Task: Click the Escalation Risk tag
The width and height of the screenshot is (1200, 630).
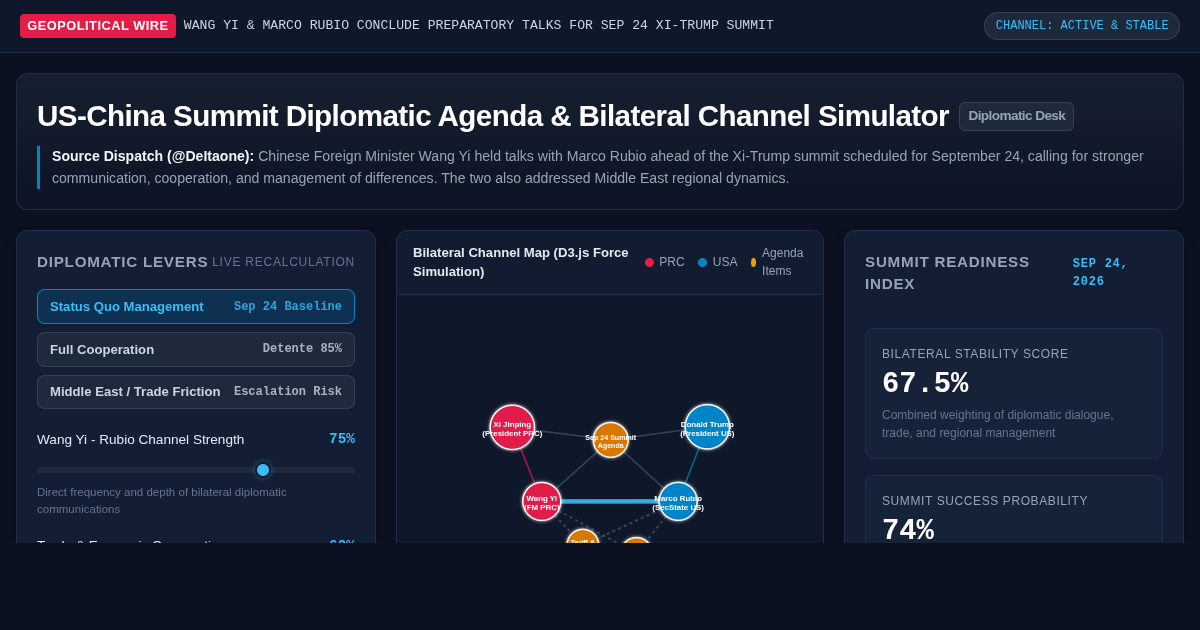Action: tap(288, 392)
